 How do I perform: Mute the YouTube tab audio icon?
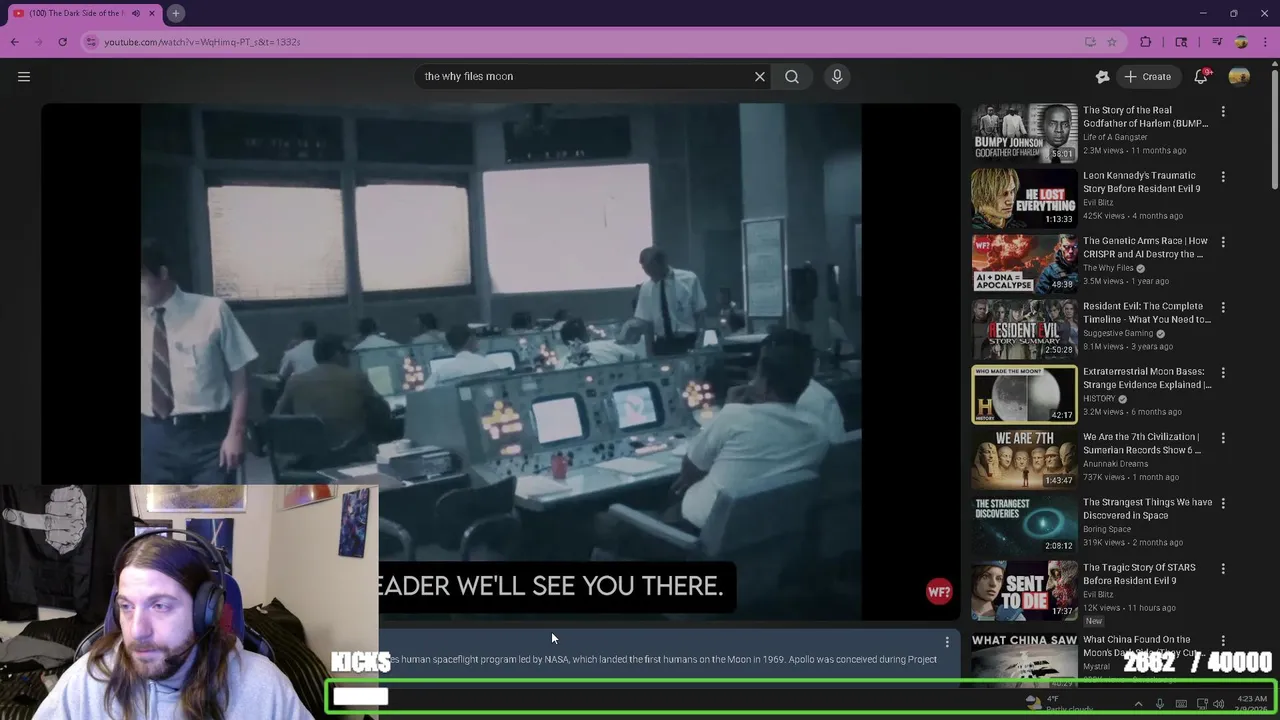click(x=136, y=13)
